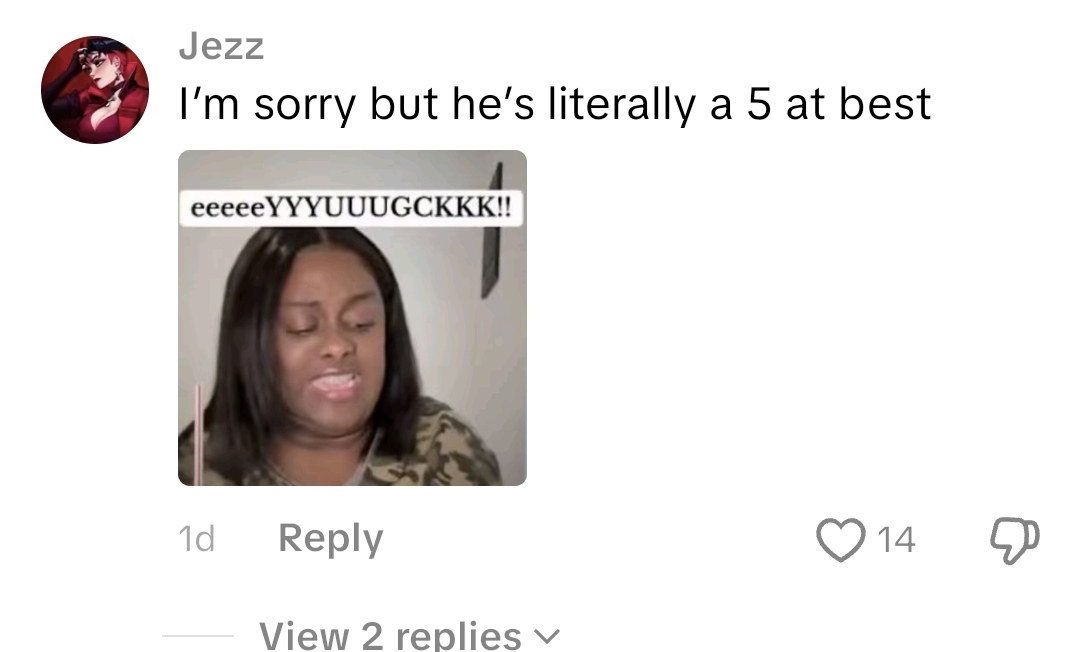
Task: Dislike the comment using thumbs-down icon
Action: click(1015, 540)
